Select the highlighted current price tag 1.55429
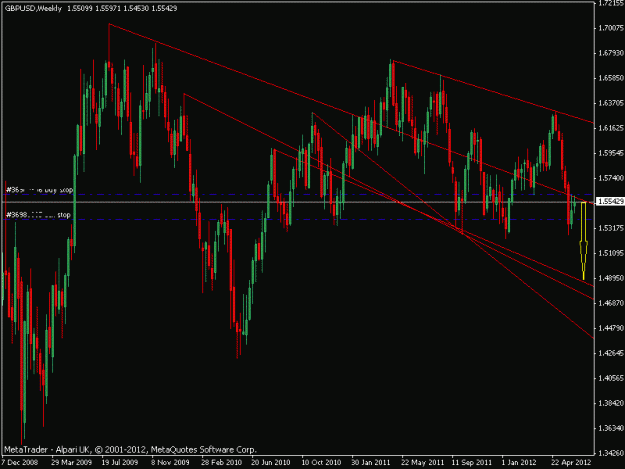The image size is (625, 469). (610, 202)
